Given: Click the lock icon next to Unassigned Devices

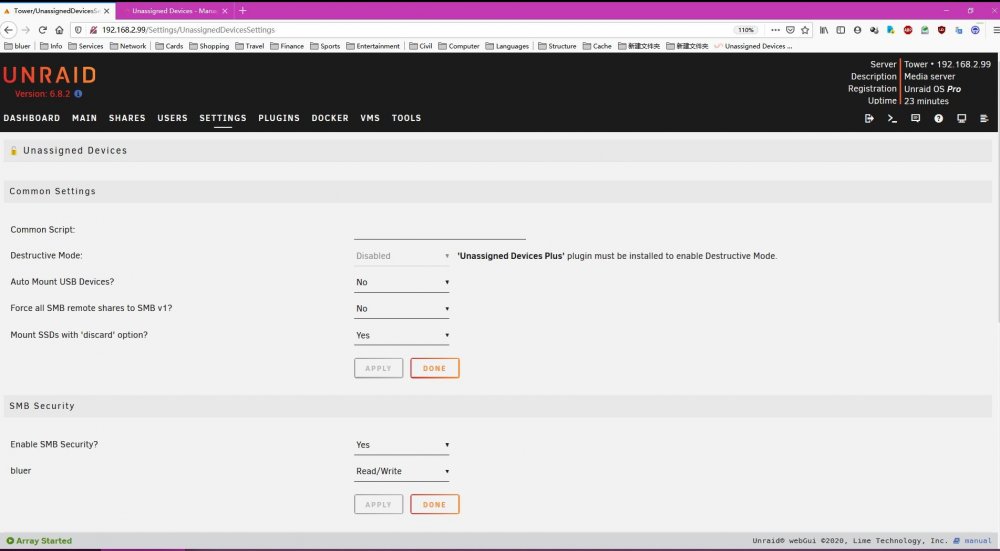Looking at the screenshot, I should 13,151.
